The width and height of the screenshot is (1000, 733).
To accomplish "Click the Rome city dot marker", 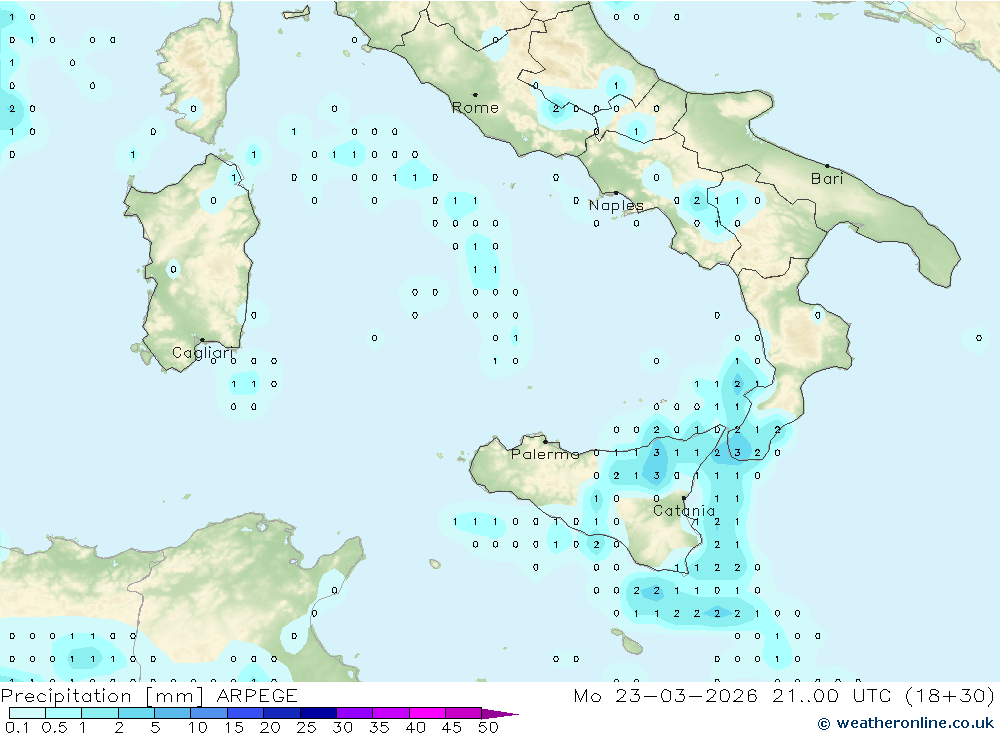I will tap(475, 95).
